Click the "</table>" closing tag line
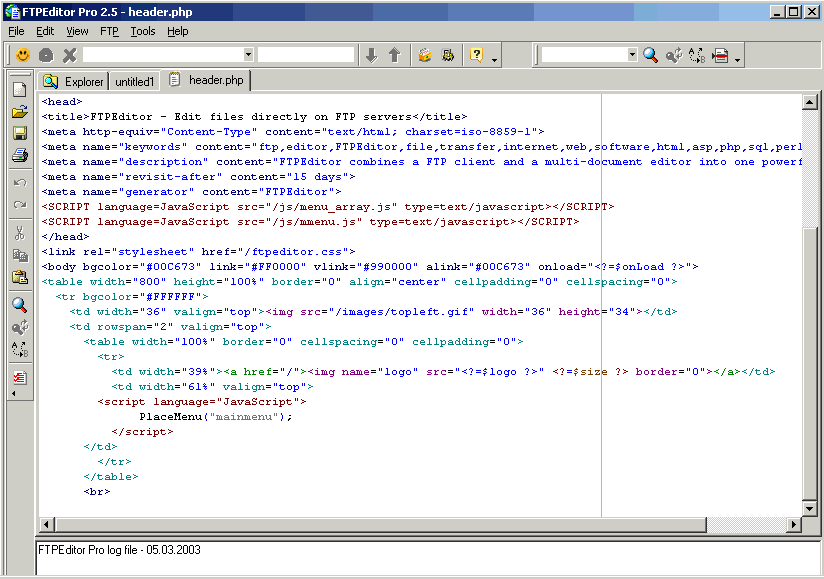Viewport: 824px width, 579px height. pos(111,477)
